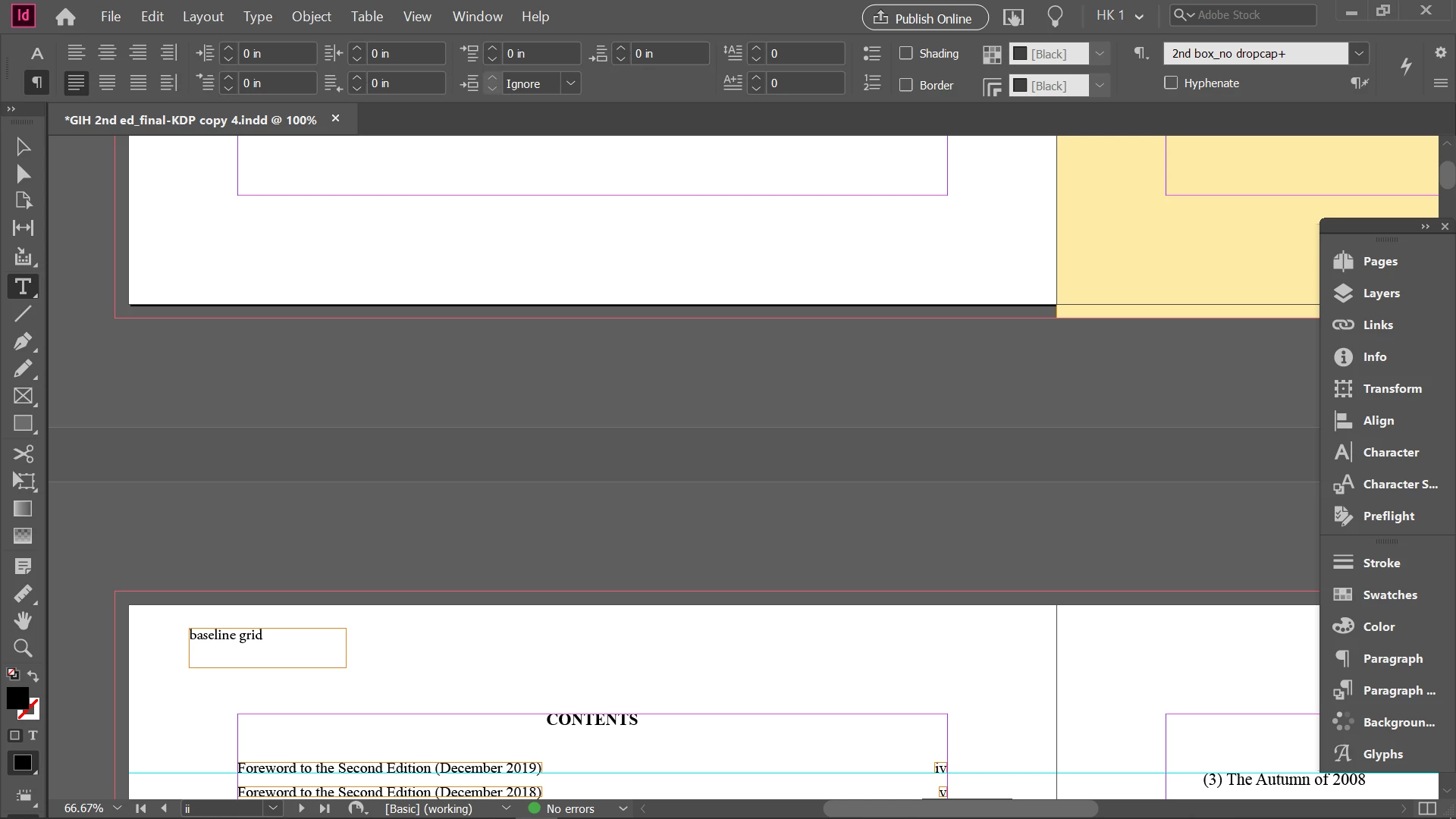Enable the Shading checkbox
Viewport: 1456px width, 819px height.
(x=905, y=53)
